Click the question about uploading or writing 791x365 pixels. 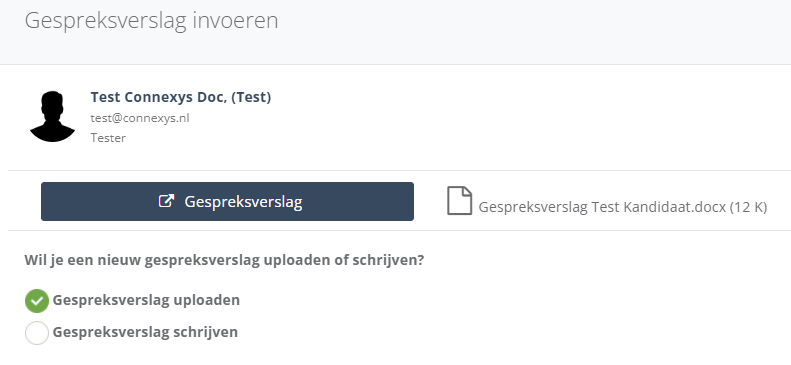tap(224, 261)
